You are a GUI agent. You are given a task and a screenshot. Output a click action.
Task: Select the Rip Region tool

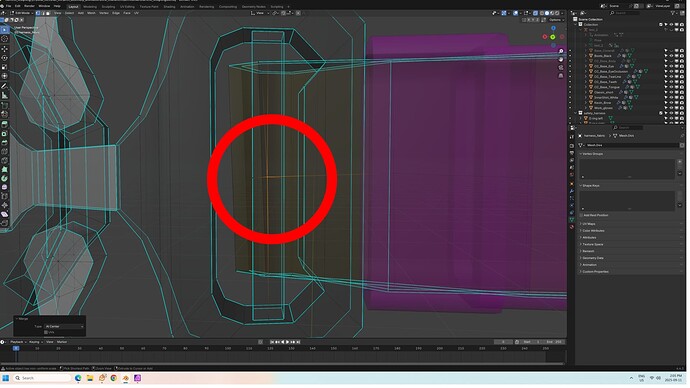[4, 223]
